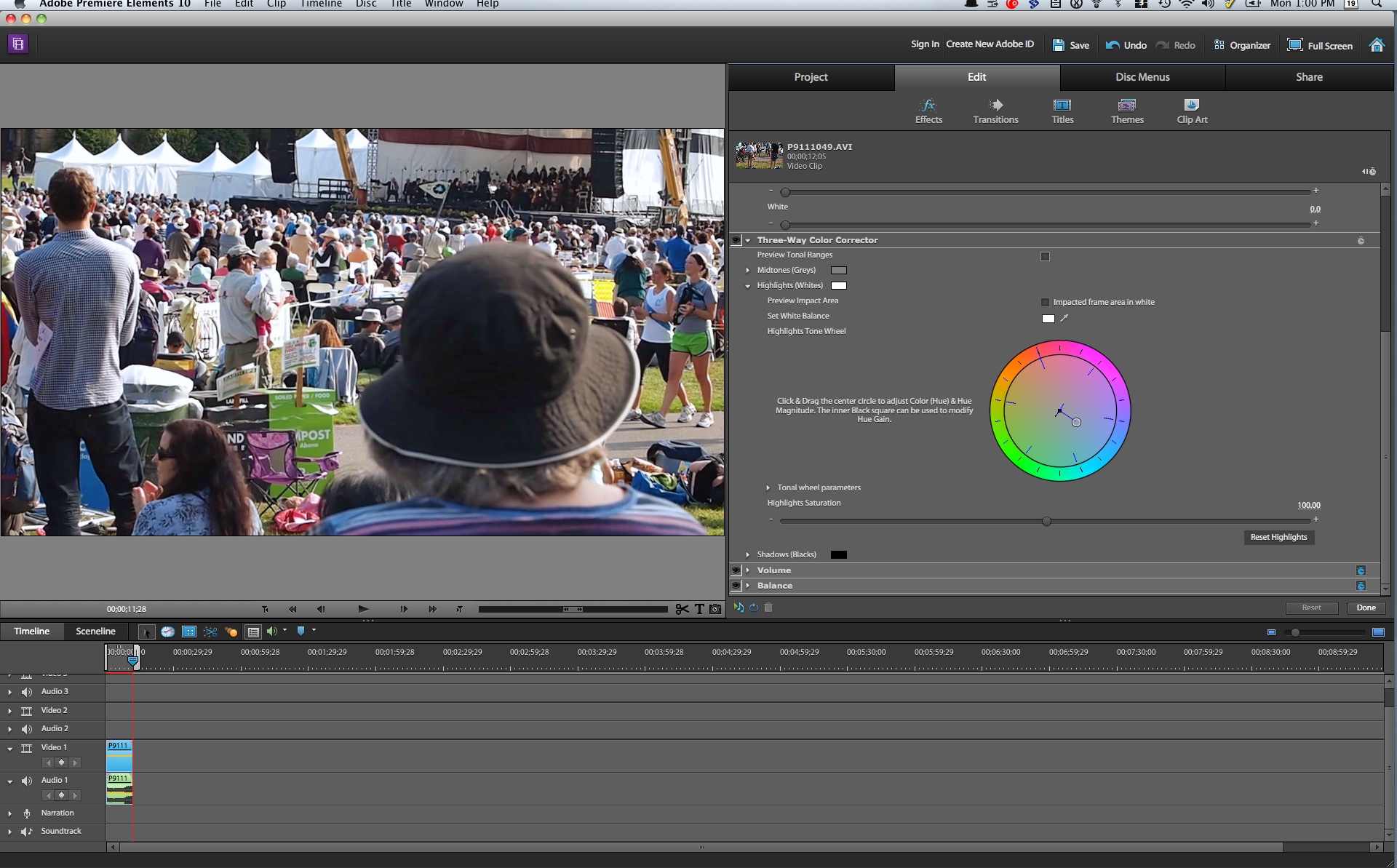Expand Tonal wheel parameters
The width and height of the screenshot is (1397, 868).
coord(768,487)
